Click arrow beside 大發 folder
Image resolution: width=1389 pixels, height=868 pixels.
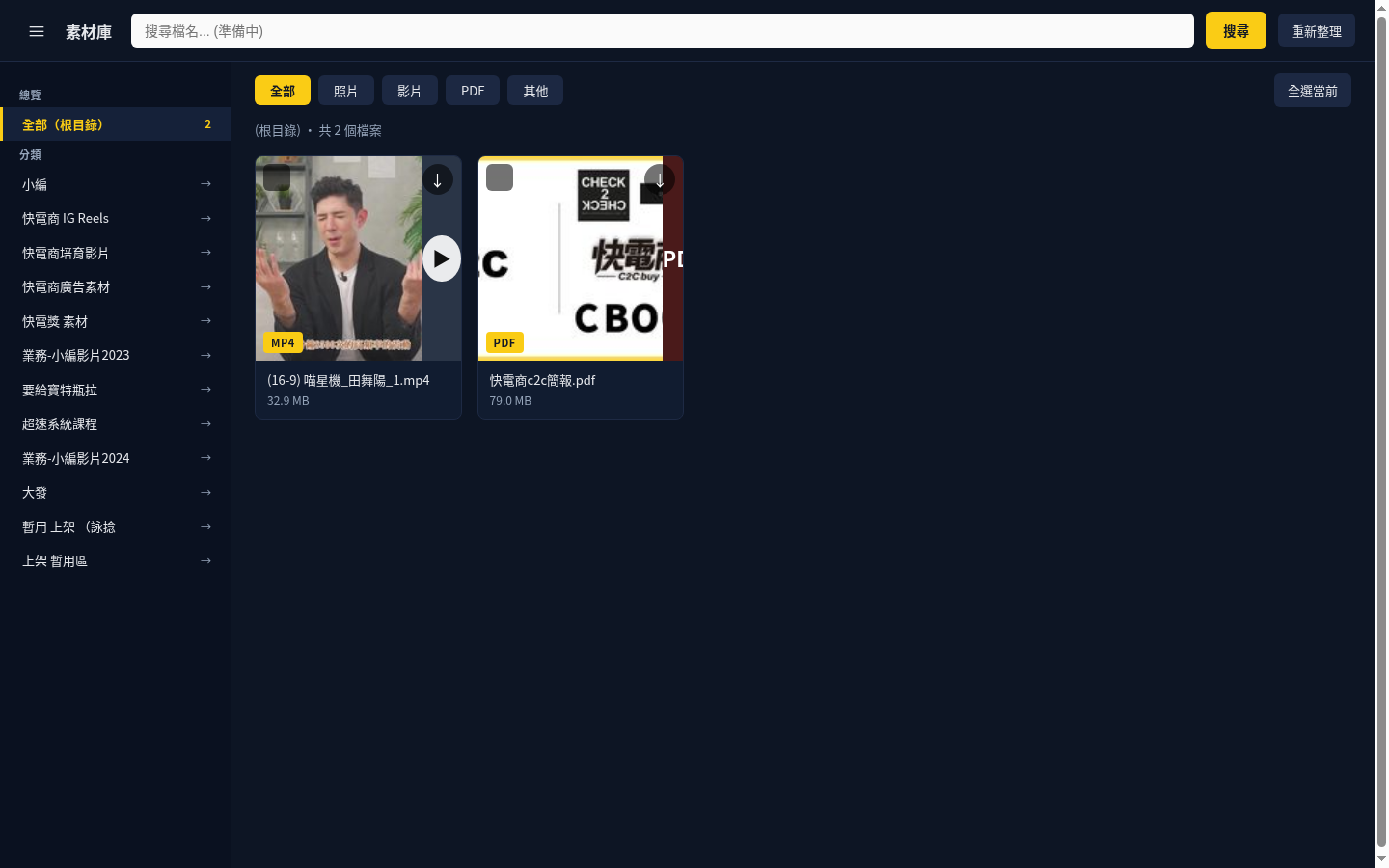coord(205,493)
